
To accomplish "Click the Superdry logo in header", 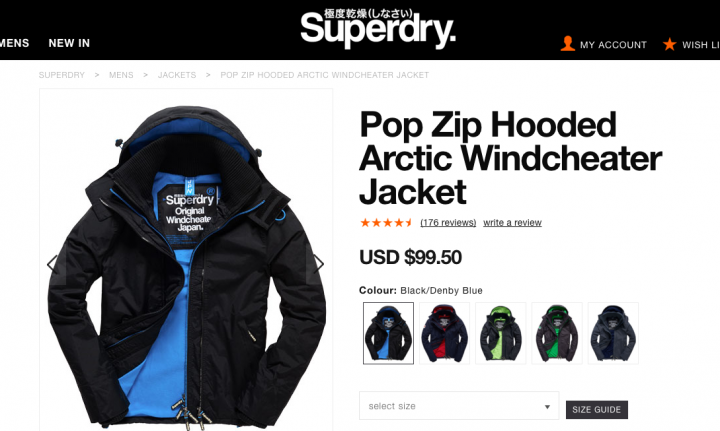I will 378,28.
